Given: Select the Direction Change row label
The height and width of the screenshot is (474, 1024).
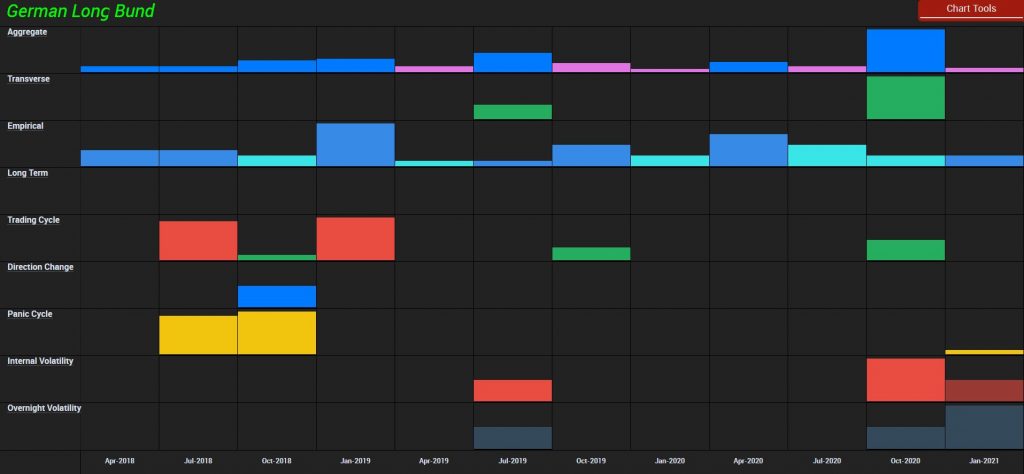Looking at the screenshot, I should click(x=40, y=267).
